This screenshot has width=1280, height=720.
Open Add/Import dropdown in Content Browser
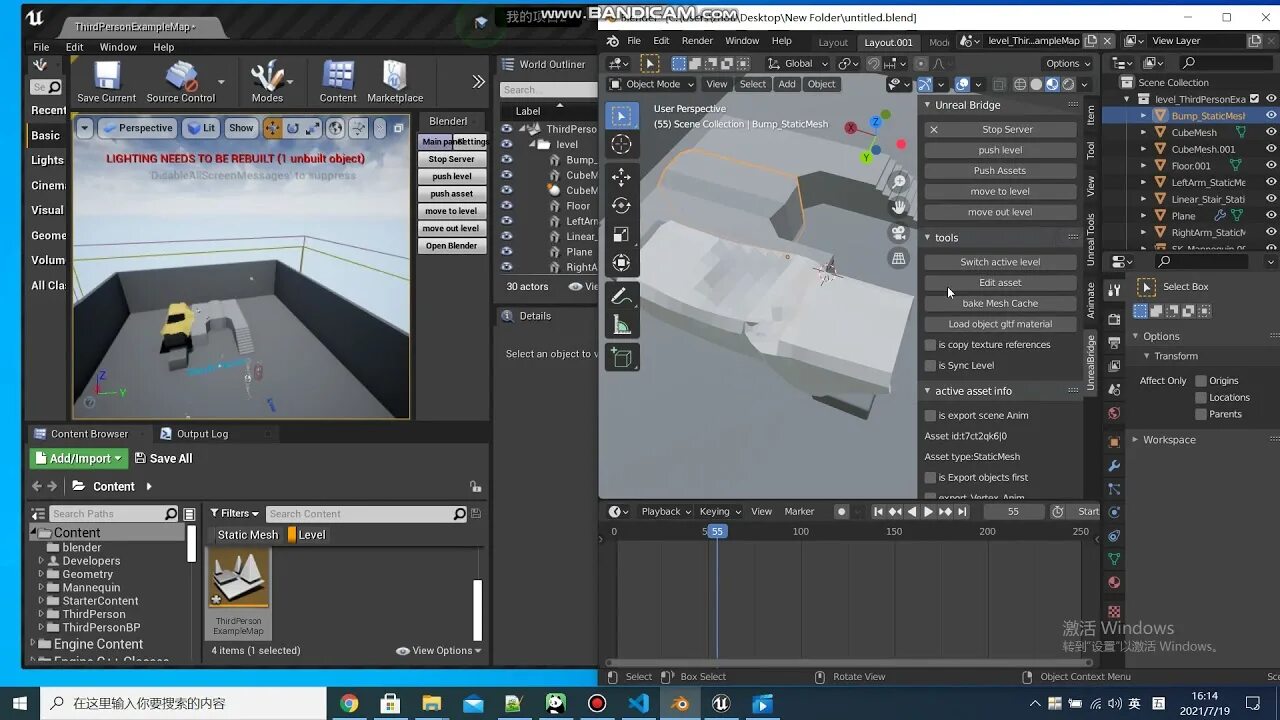79,458
